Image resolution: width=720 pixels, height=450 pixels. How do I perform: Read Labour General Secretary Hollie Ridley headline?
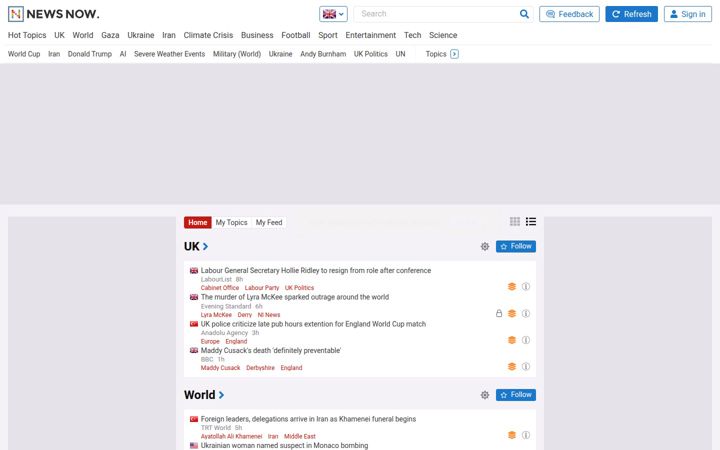316,270
